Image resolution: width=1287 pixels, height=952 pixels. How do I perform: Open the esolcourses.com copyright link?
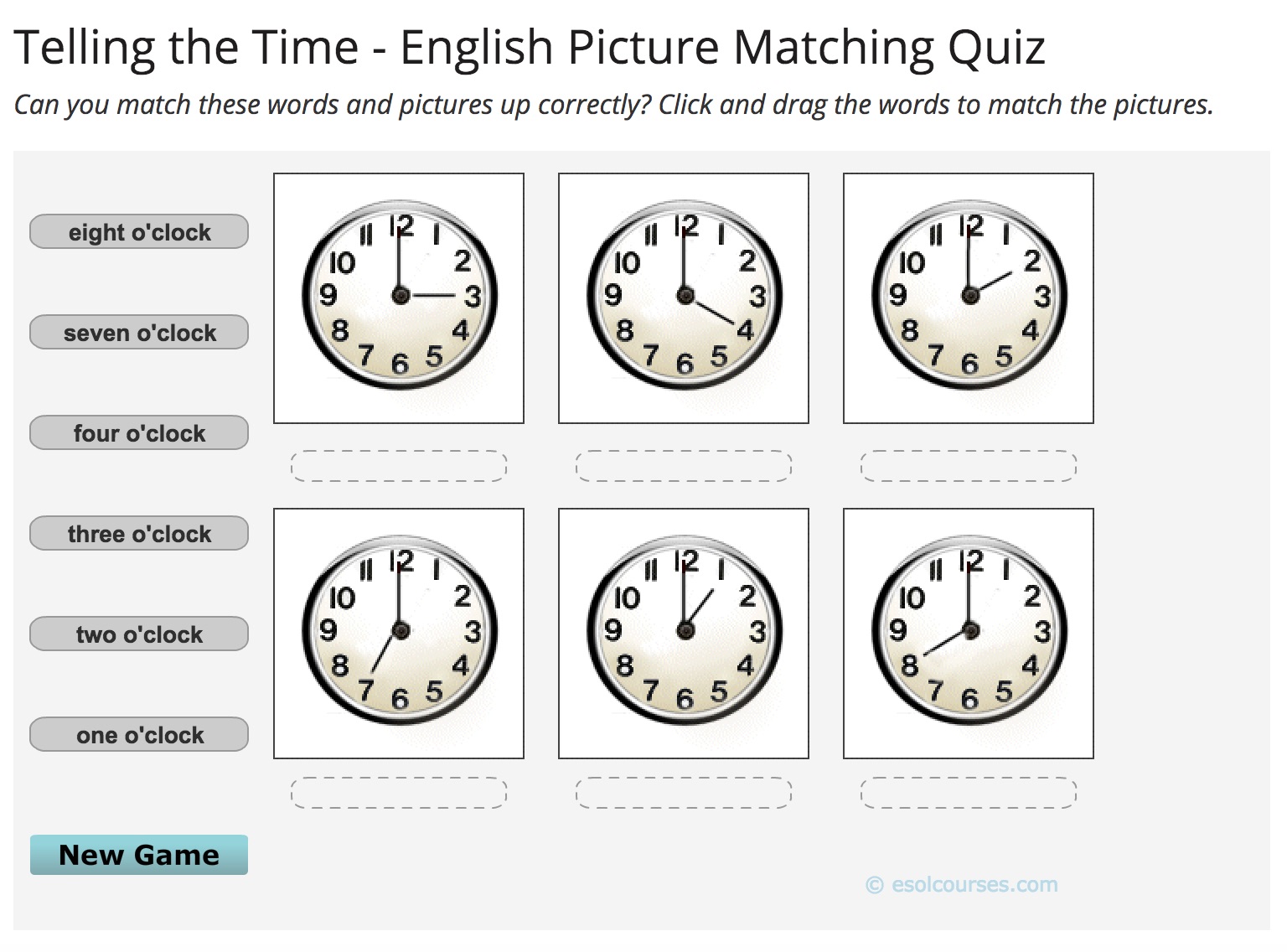962,885
